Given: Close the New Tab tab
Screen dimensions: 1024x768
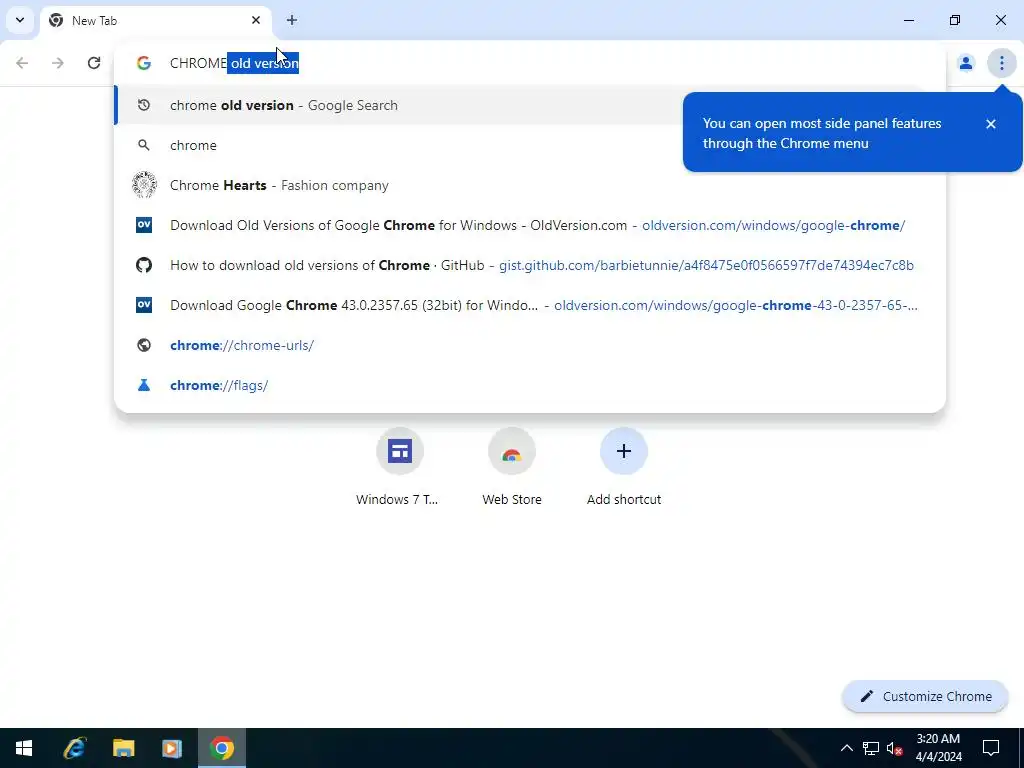Looking at the screenshot, I should click(x=256, y=20).
